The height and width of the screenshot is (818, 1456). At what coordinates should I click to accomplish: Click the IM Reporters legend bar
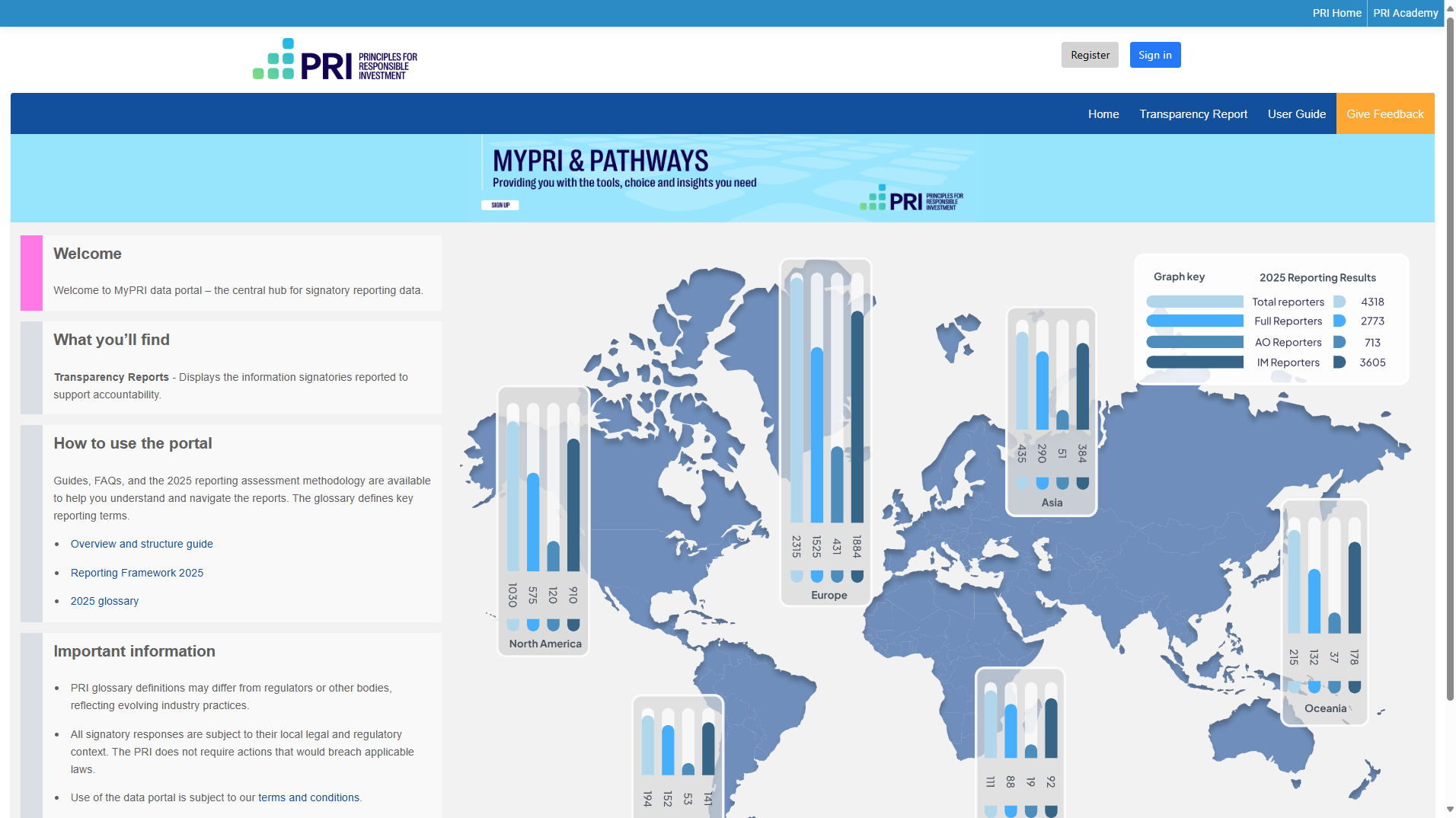tap(1195, 363)
